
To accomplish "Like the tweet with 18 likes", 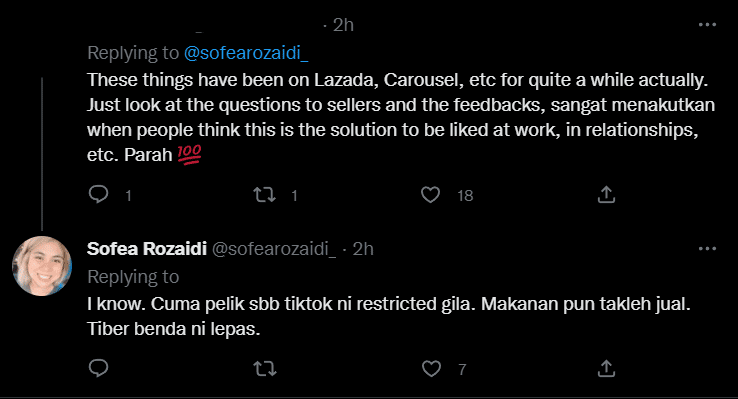I will tap(430, 194).
